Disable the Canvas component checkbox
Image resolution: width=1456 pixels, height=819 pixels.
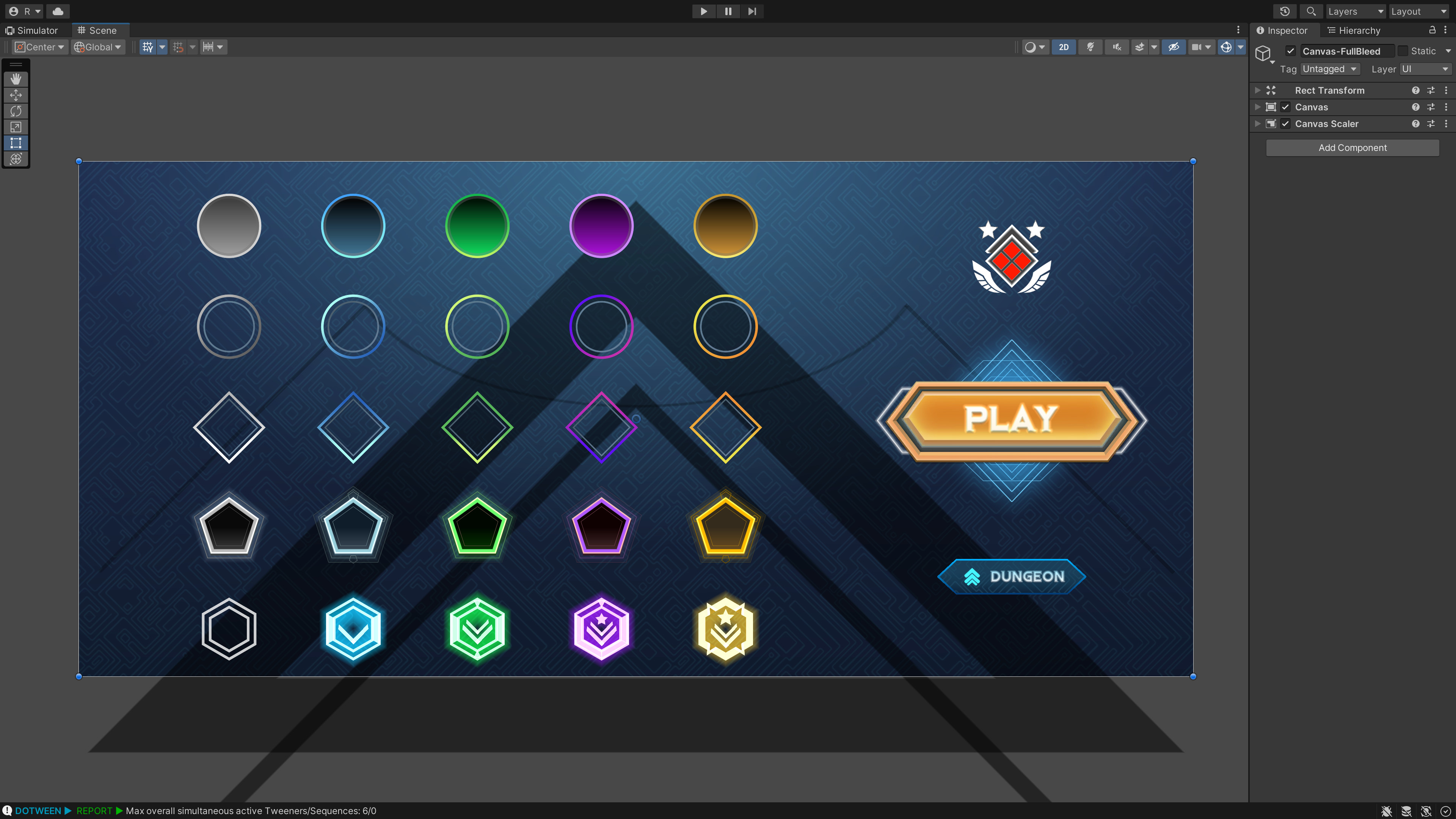[x=1285, y=107]
